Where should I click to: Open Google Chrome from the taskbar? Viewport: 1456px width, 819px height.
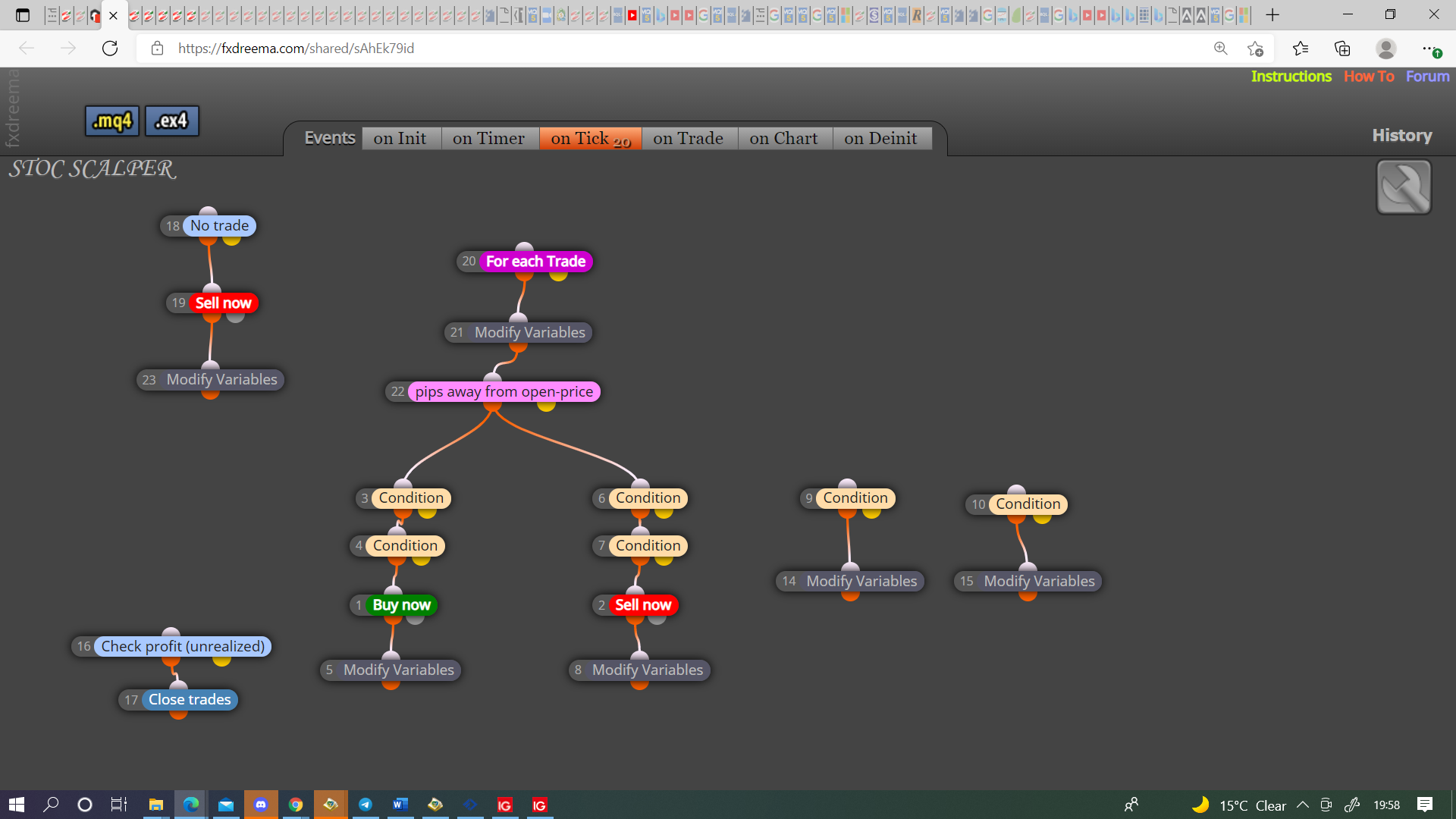tap(296, 805)
